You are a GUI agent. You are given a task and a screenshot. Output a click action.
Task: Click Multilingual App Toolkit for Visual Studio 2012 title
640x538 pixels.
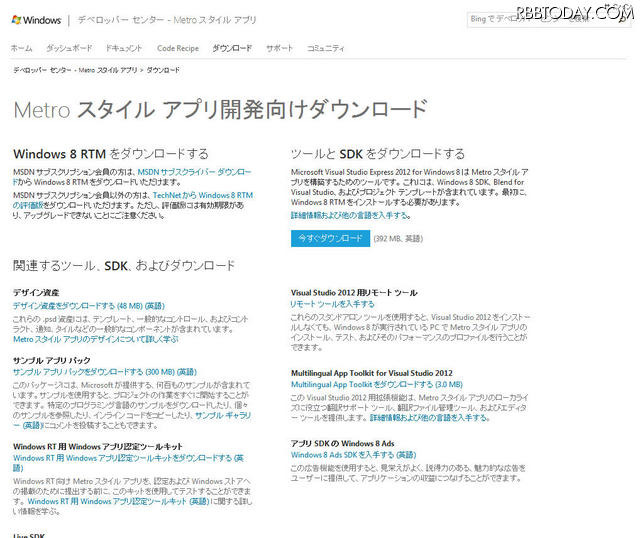371,373
